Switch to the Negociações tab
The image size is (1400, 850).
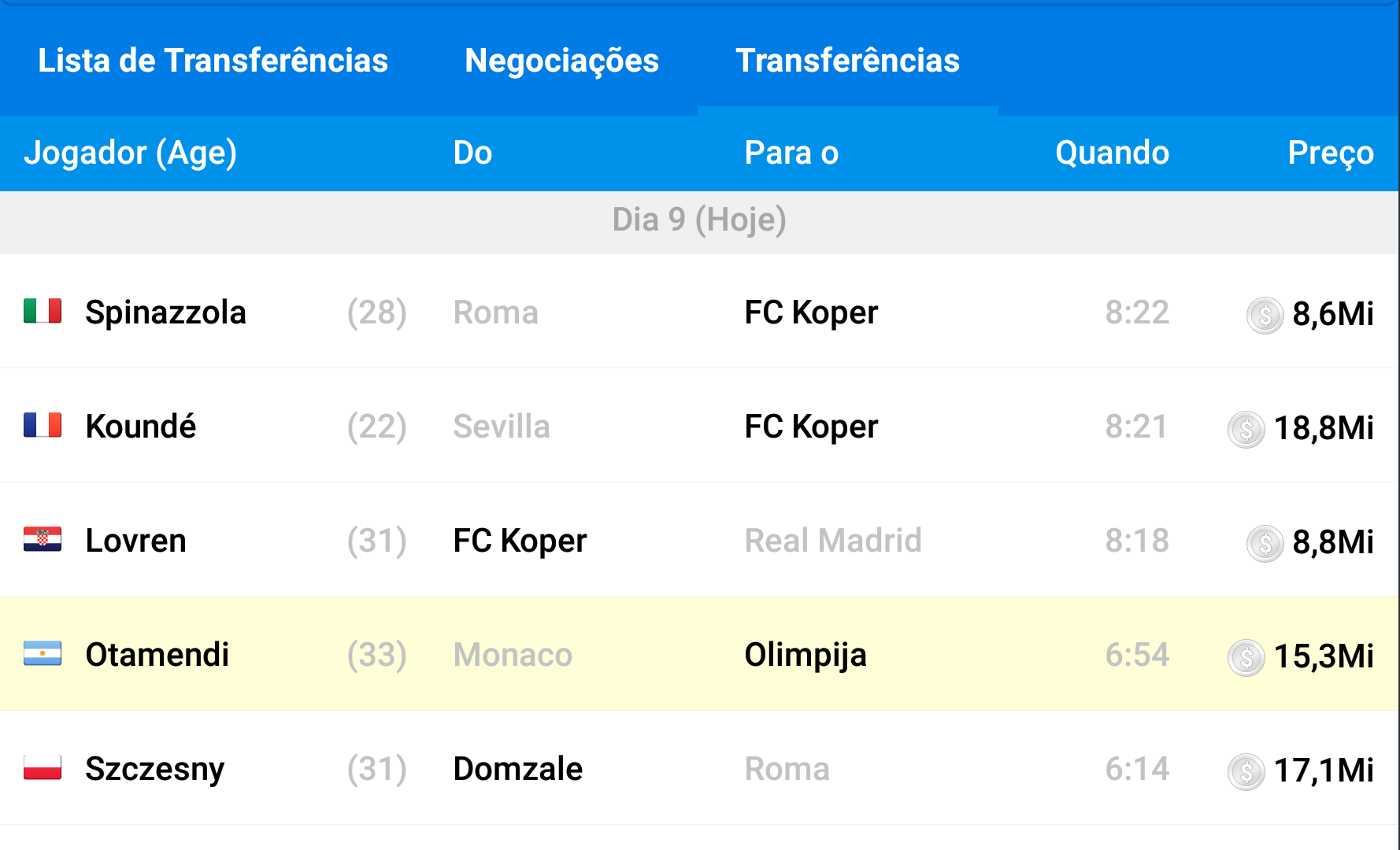[561, 61]
